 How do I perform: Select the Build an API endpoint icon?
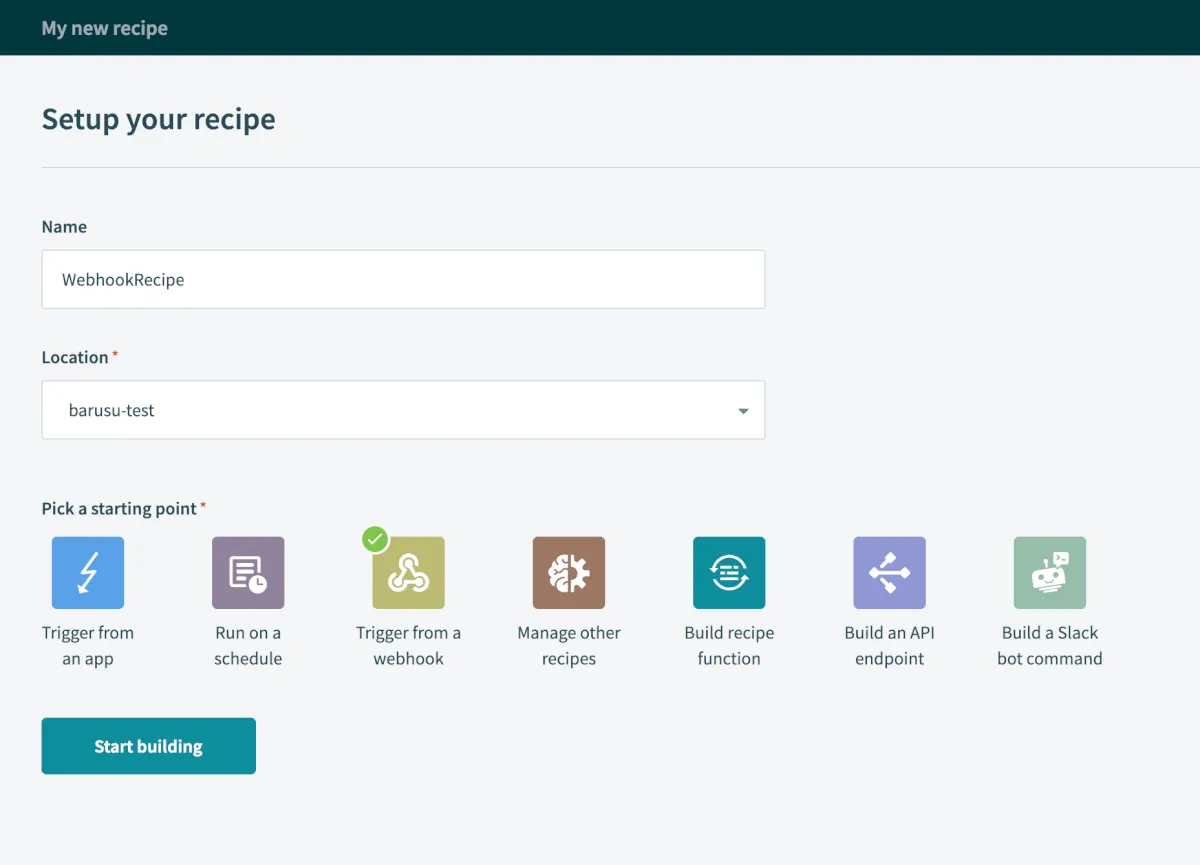click(889, 573)
